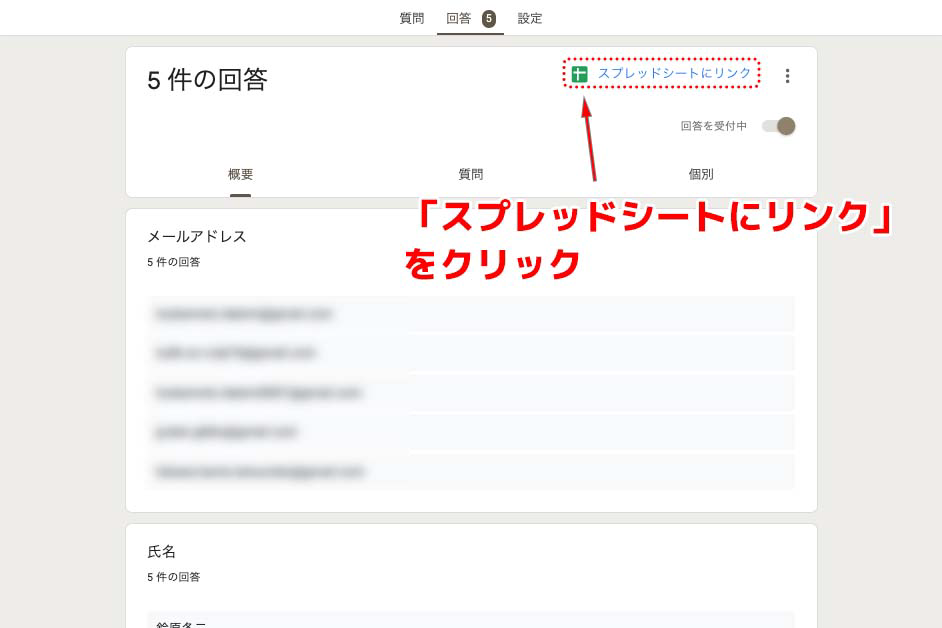942x628 pixels.
Task: Select the 概要 summary sub-tab
Action: [240, 174]
